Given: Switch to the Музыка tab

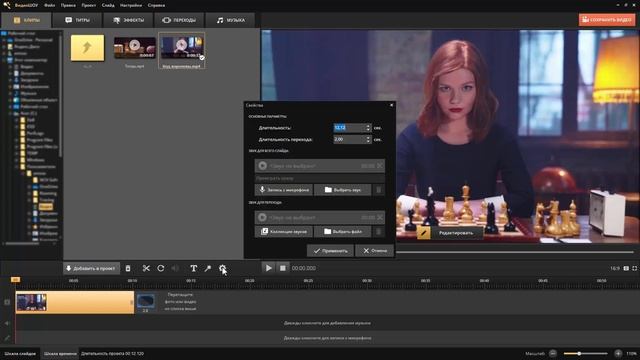Looking at the screenshot, I should tap(230, 20).
